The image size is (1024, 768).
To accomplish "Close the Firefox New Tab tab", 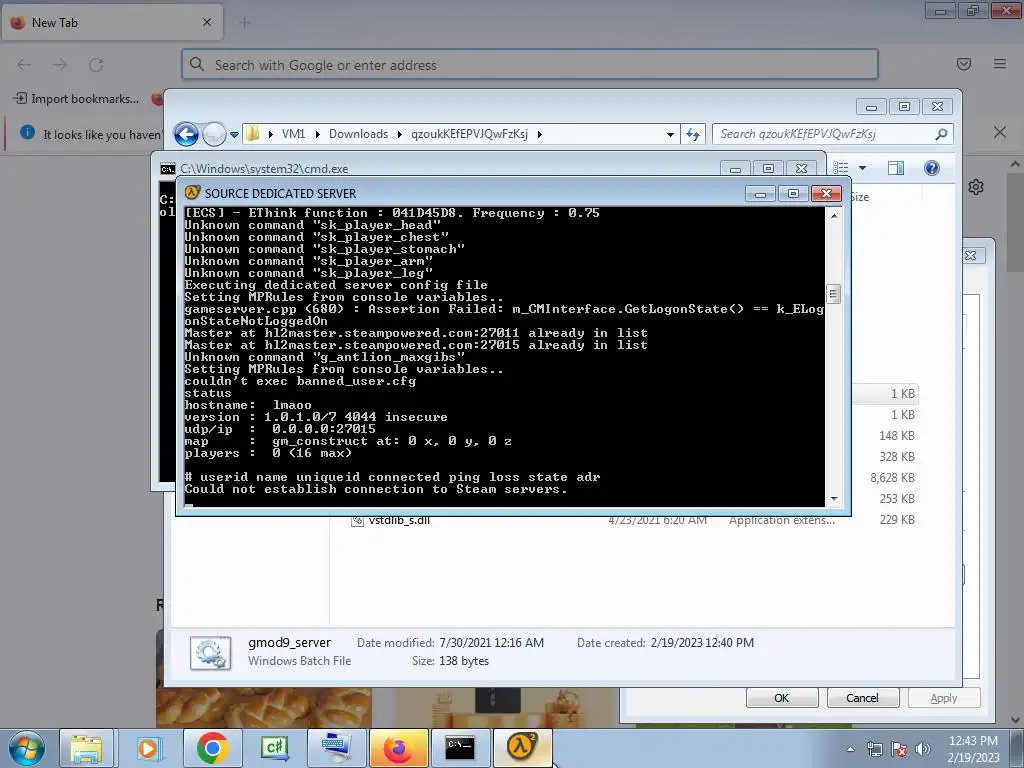I will [x=207, y=22].
